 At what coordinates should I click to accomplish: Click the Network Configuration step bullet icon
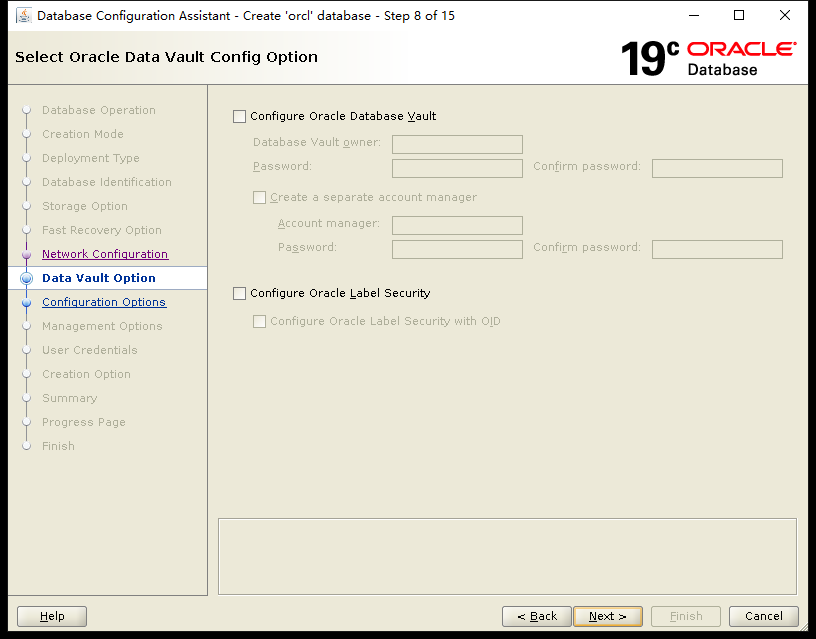point(27,254)
